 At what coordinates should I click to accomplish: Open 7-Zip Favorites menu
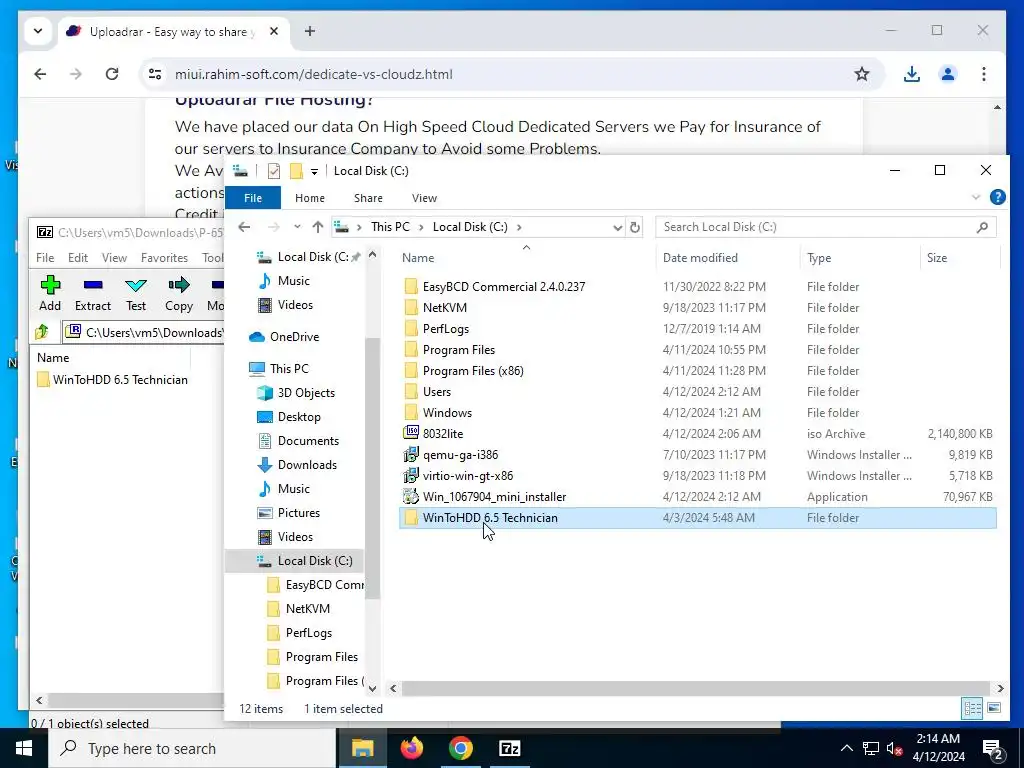point(164,258)
